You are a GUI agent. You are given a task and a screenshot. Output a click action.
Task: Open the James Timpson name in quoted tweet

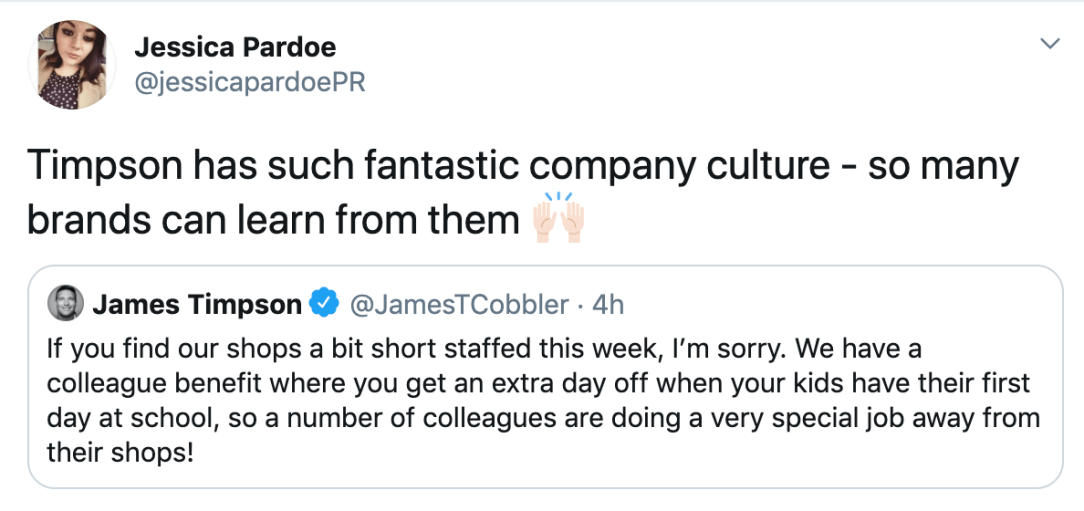click(196, 304)
